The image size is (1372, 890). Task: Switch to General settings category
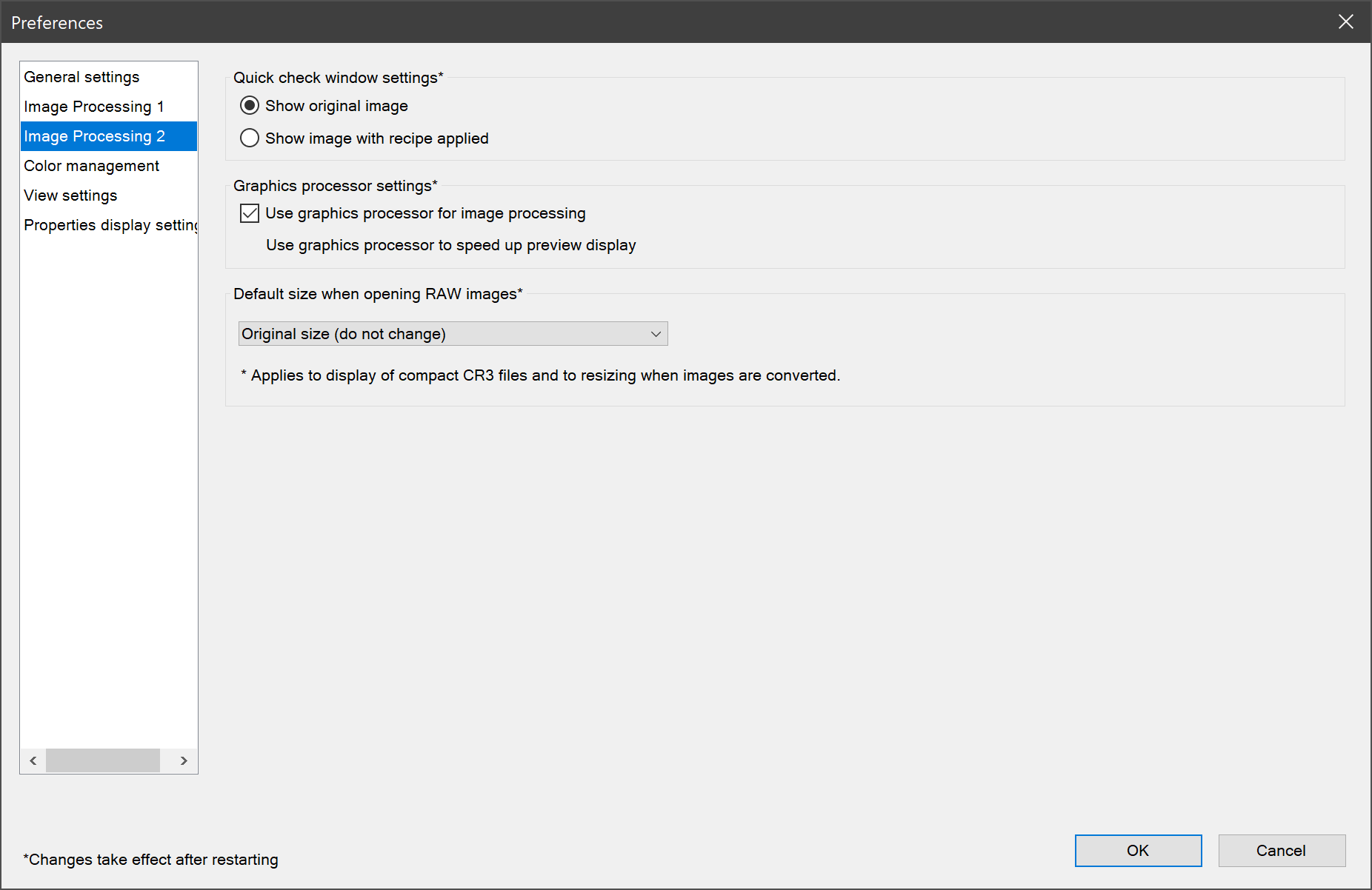click(81, 76)
